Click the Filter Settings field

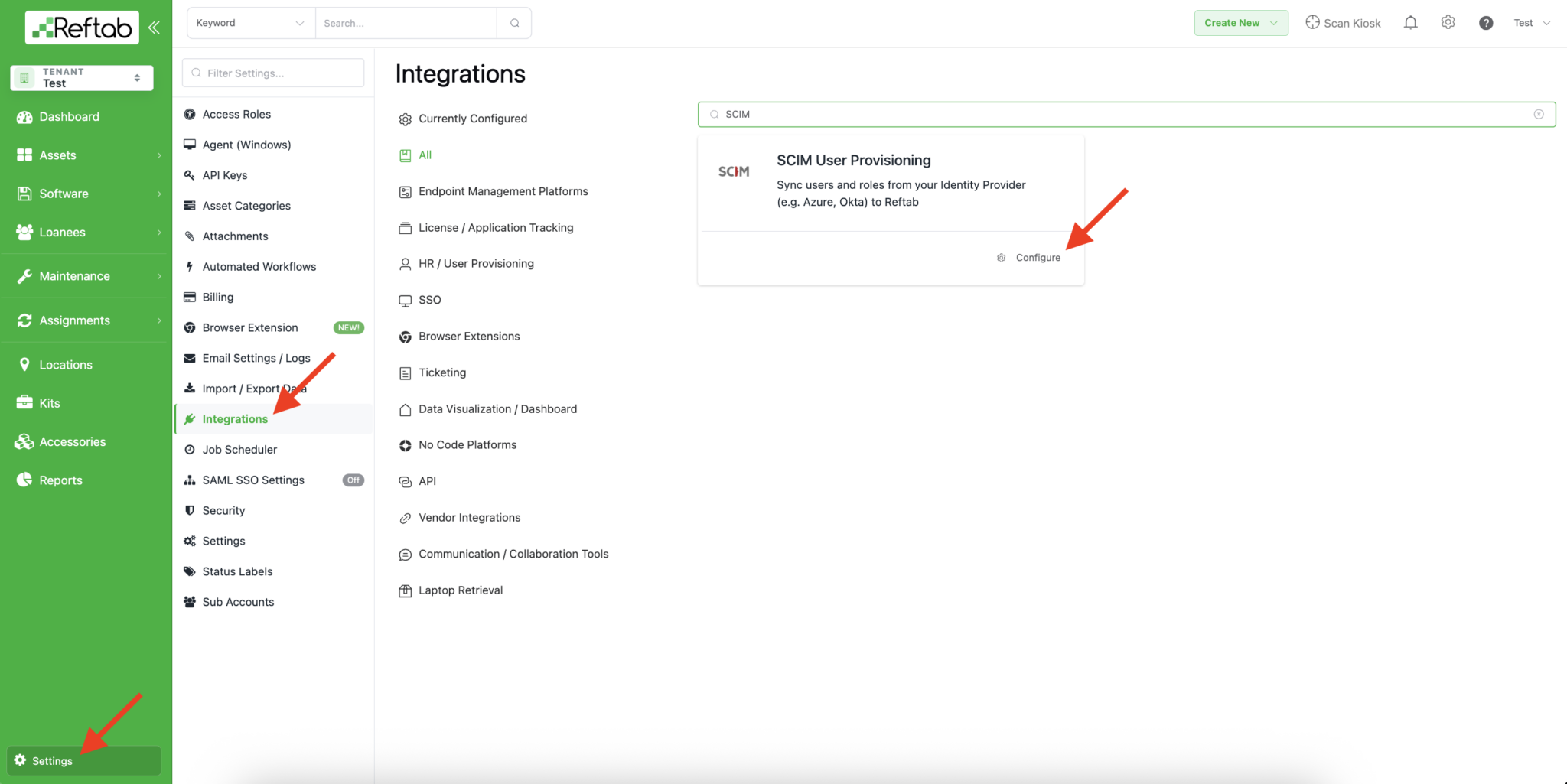(273, 73)
